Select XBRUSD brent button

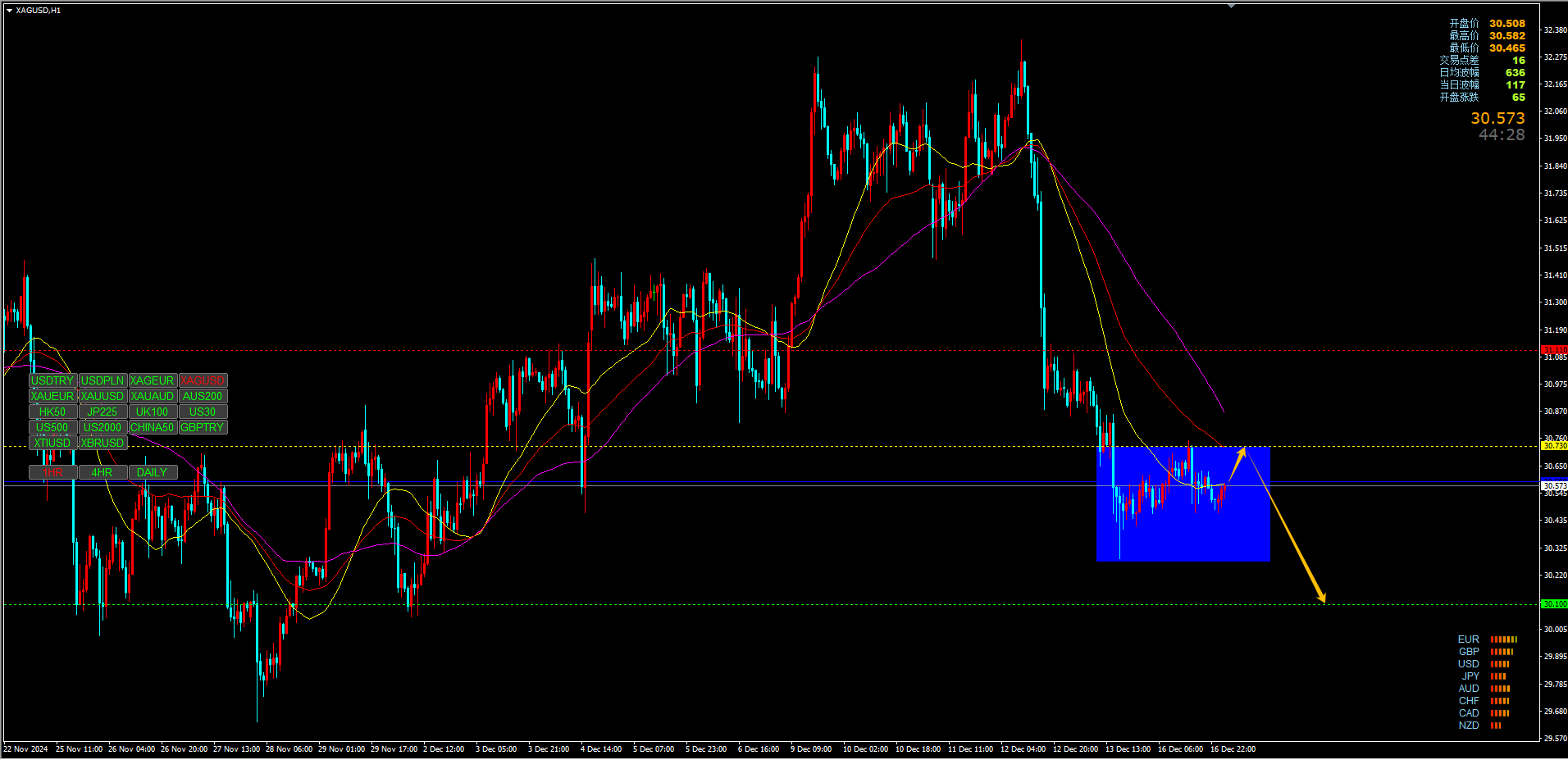103,443
